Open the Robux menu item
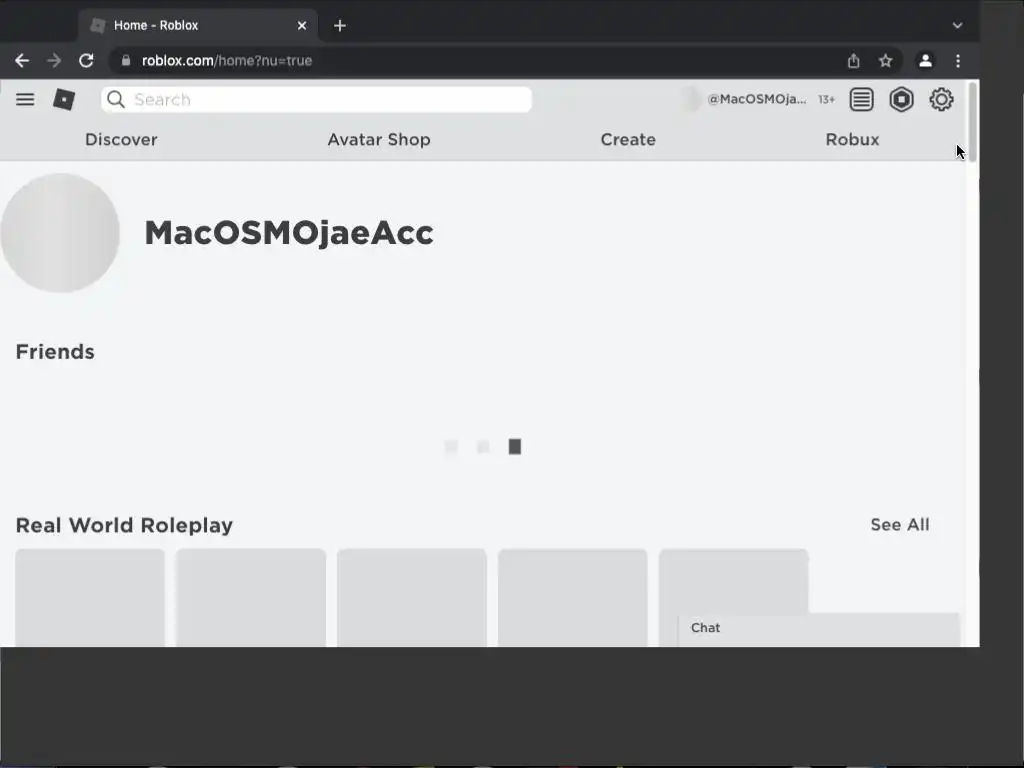The width and height of the screenshot is (1024, 768). pos(852,140)
